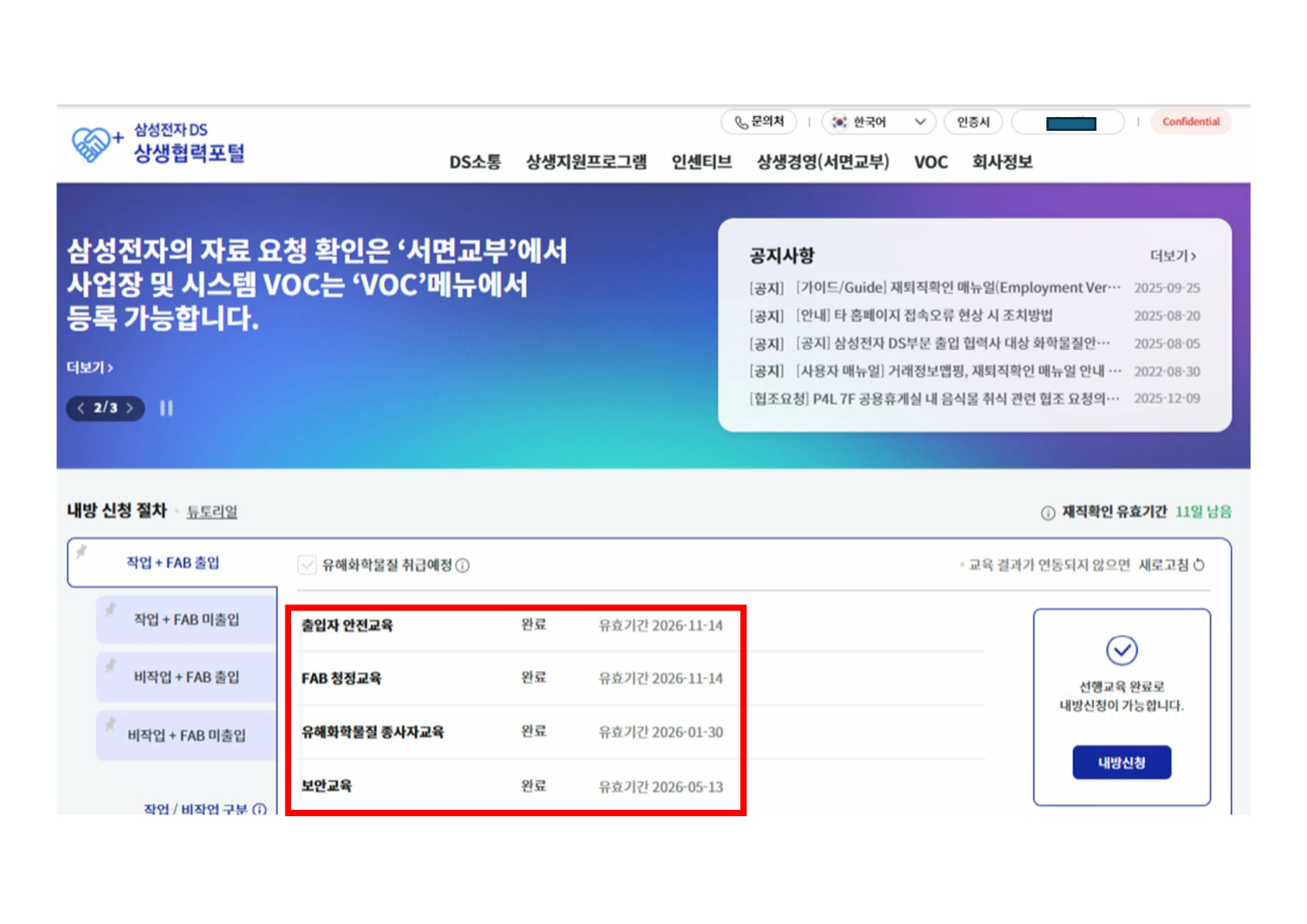The width and height of the screenshot is (1307, 924).
Task: Click 더보기 under the banner headline
Action: click(90, 368)
